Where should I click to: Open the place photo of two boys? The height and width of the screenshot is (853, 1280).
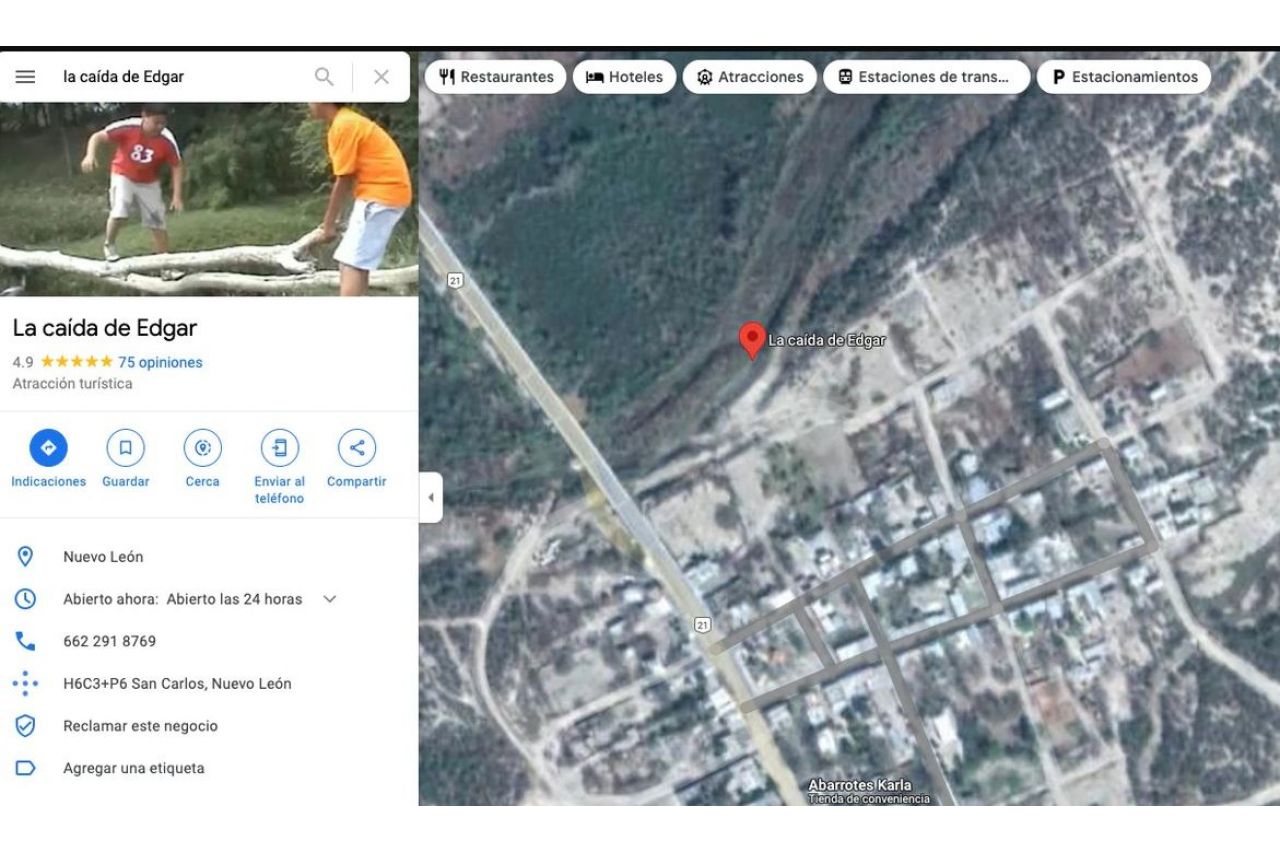[209, 199]
